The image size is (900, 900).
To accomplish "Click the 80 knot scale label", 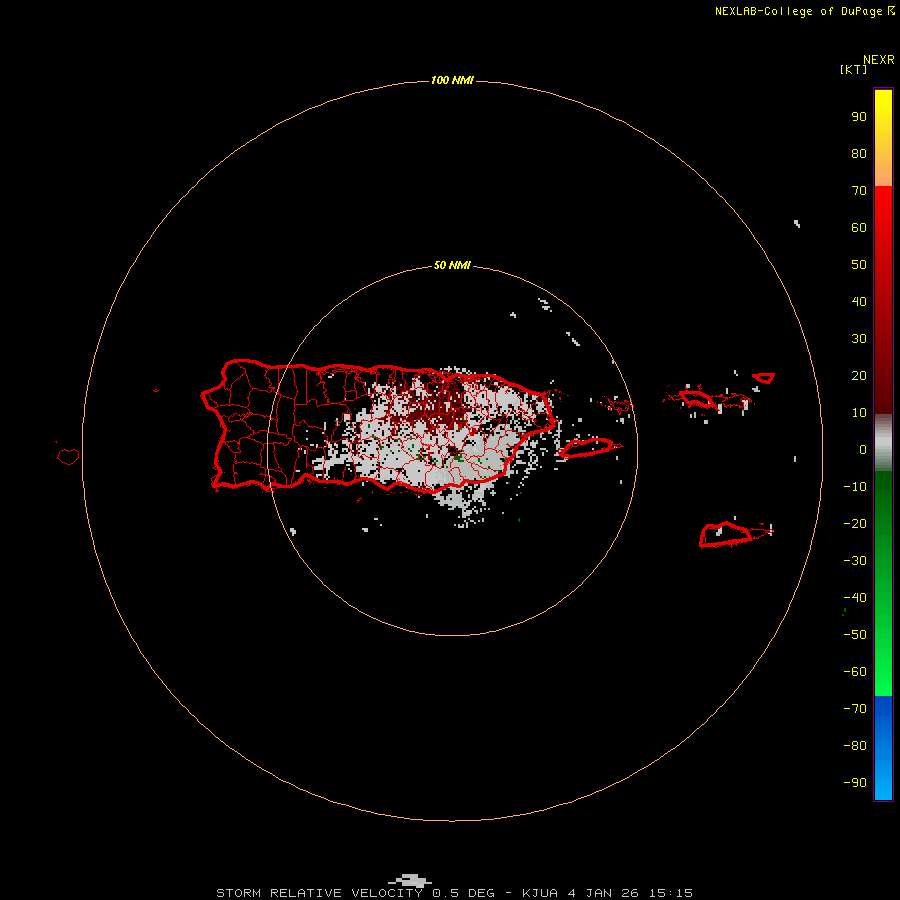I will (859, 153).
